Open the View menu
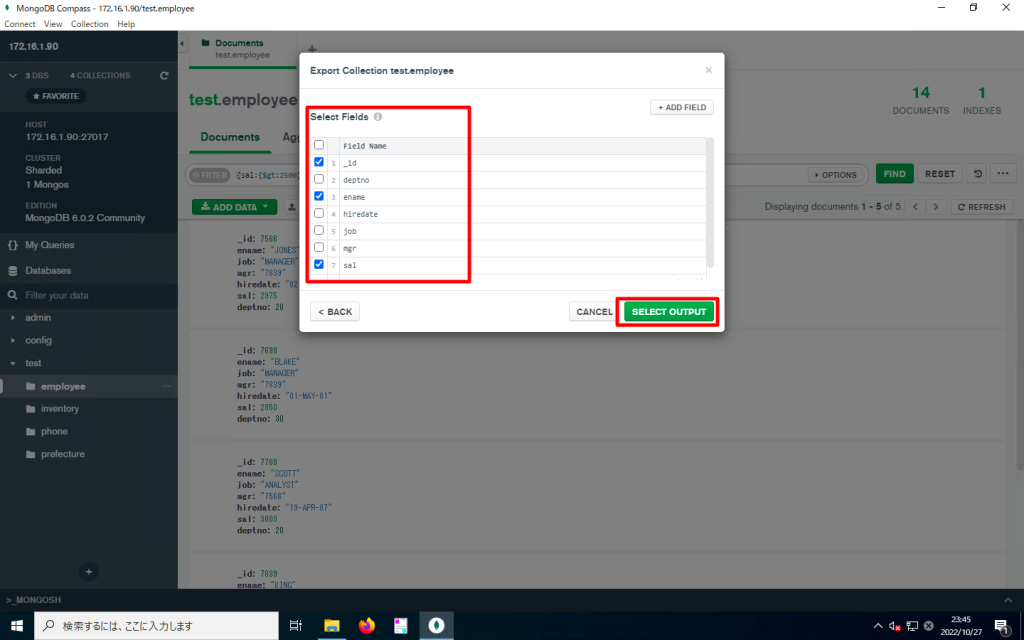The image size is (1024, 640). [54, 24]
